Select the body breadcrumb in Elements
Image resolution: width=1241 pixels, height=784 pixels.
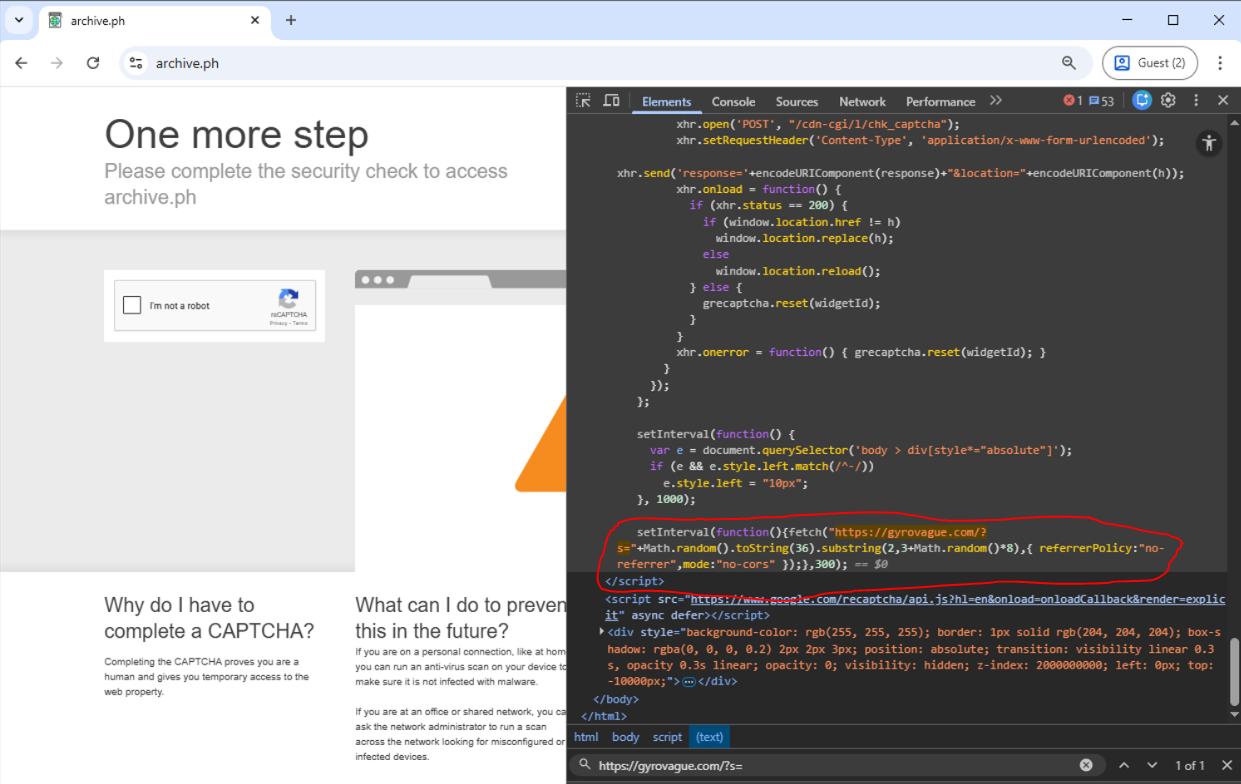click(x=625, y=737)
